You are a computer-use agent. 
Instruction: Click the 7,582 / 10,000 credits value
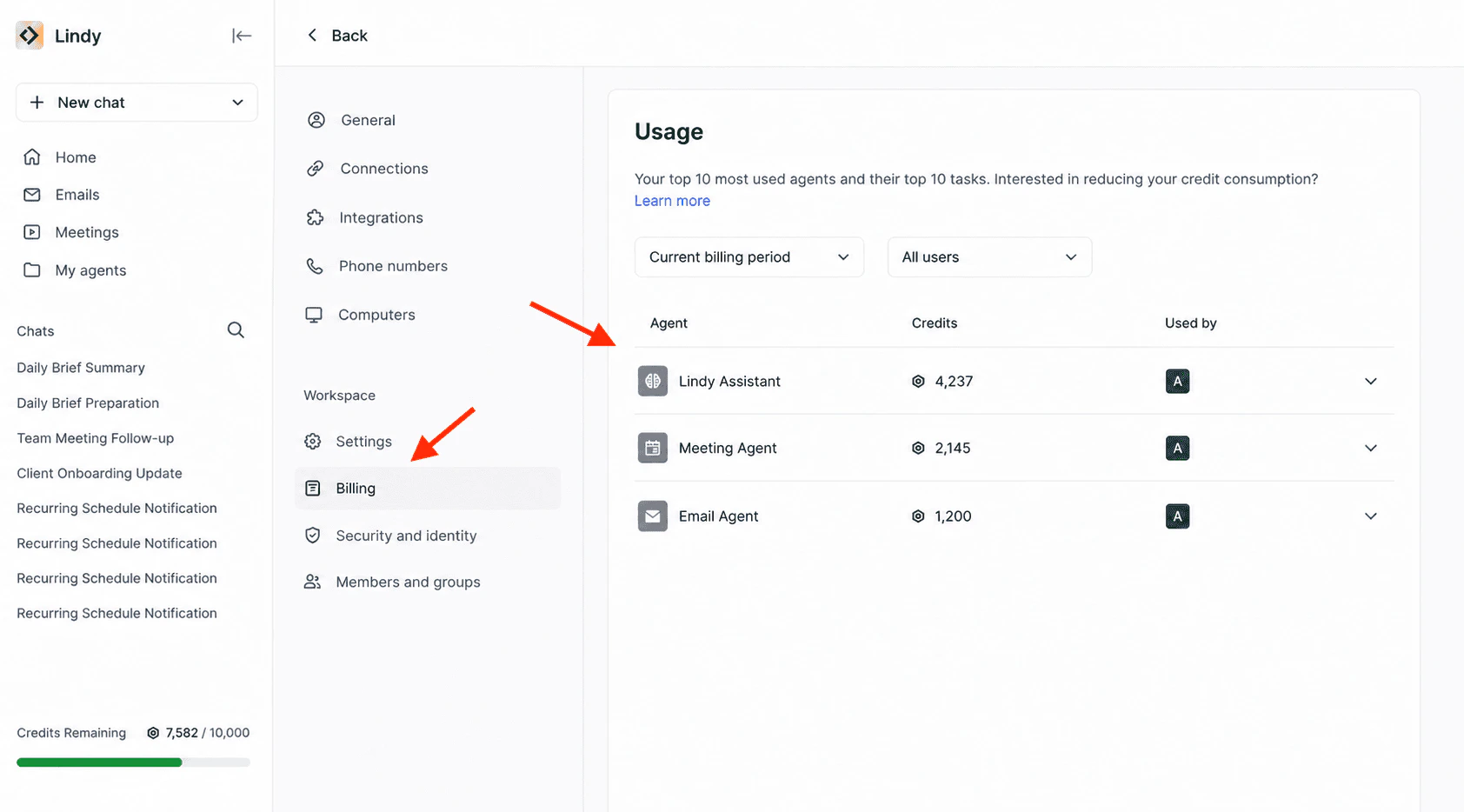208,733
